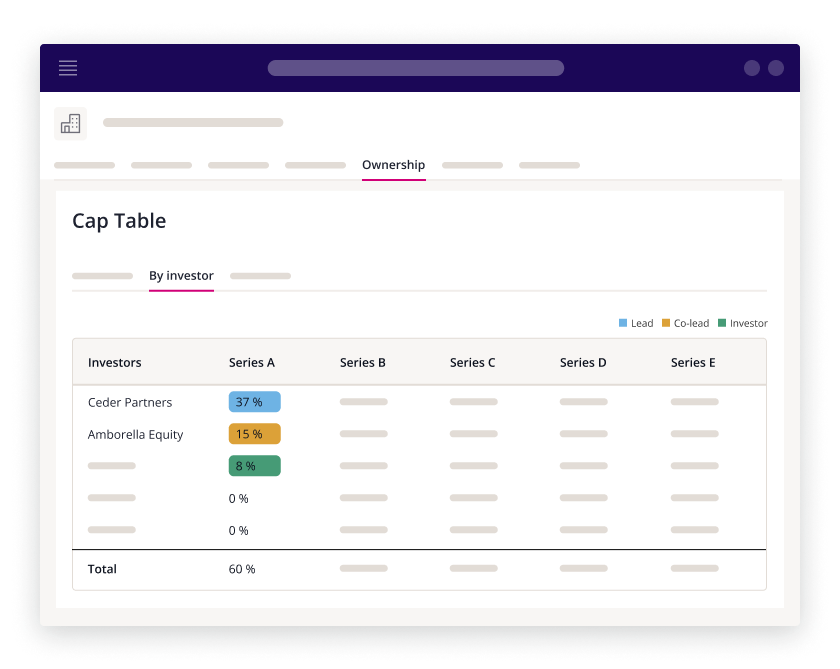Screen dimensions: 840x669
Task: Click the company building icon
Action: (x=70, y=122)
